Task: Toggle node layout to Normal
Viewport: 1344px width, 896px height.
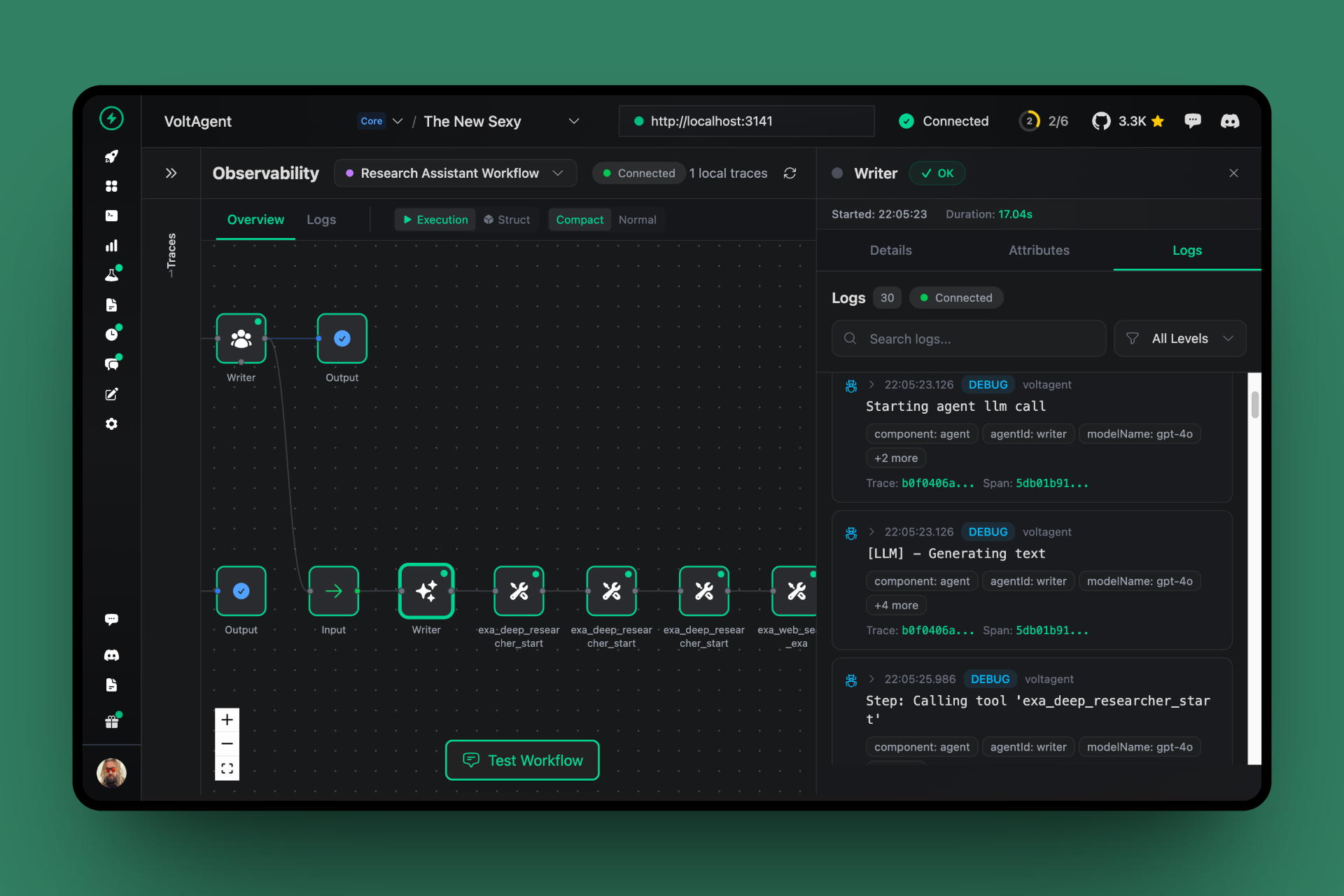Action: 637,220
